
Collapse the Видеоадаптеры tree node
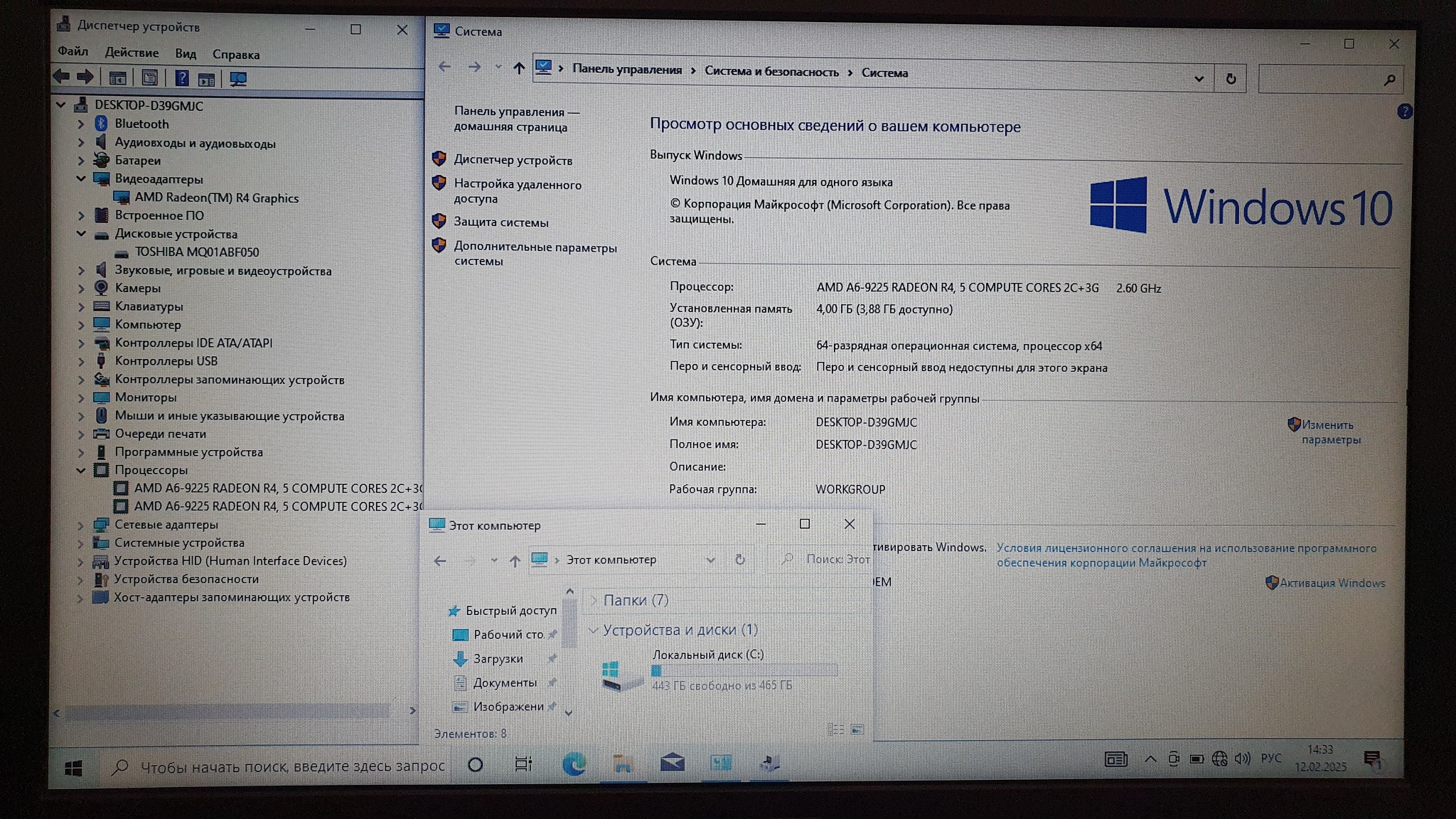[x=80, y=179]
